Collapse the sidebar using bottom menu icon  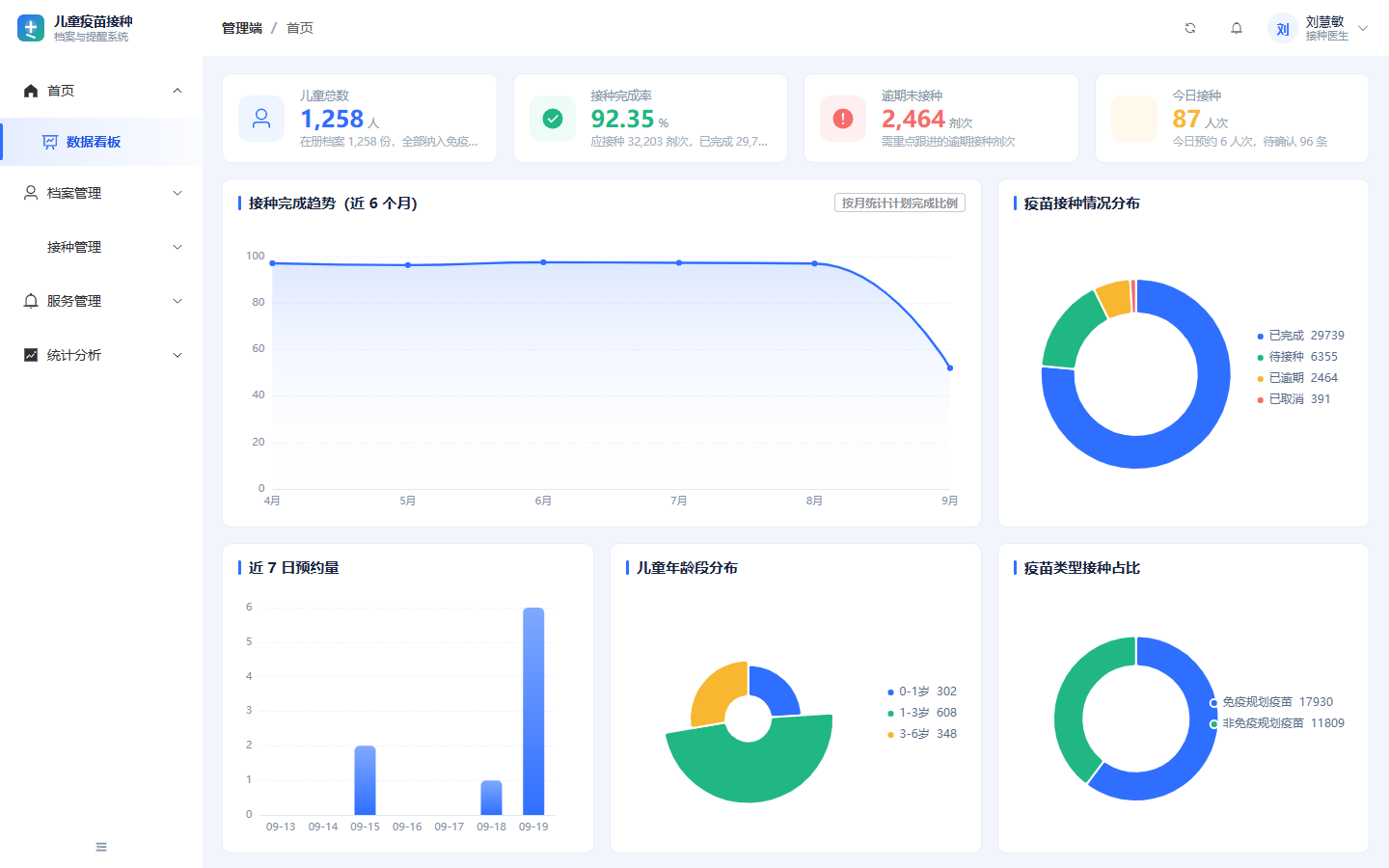tap(101, 847)
